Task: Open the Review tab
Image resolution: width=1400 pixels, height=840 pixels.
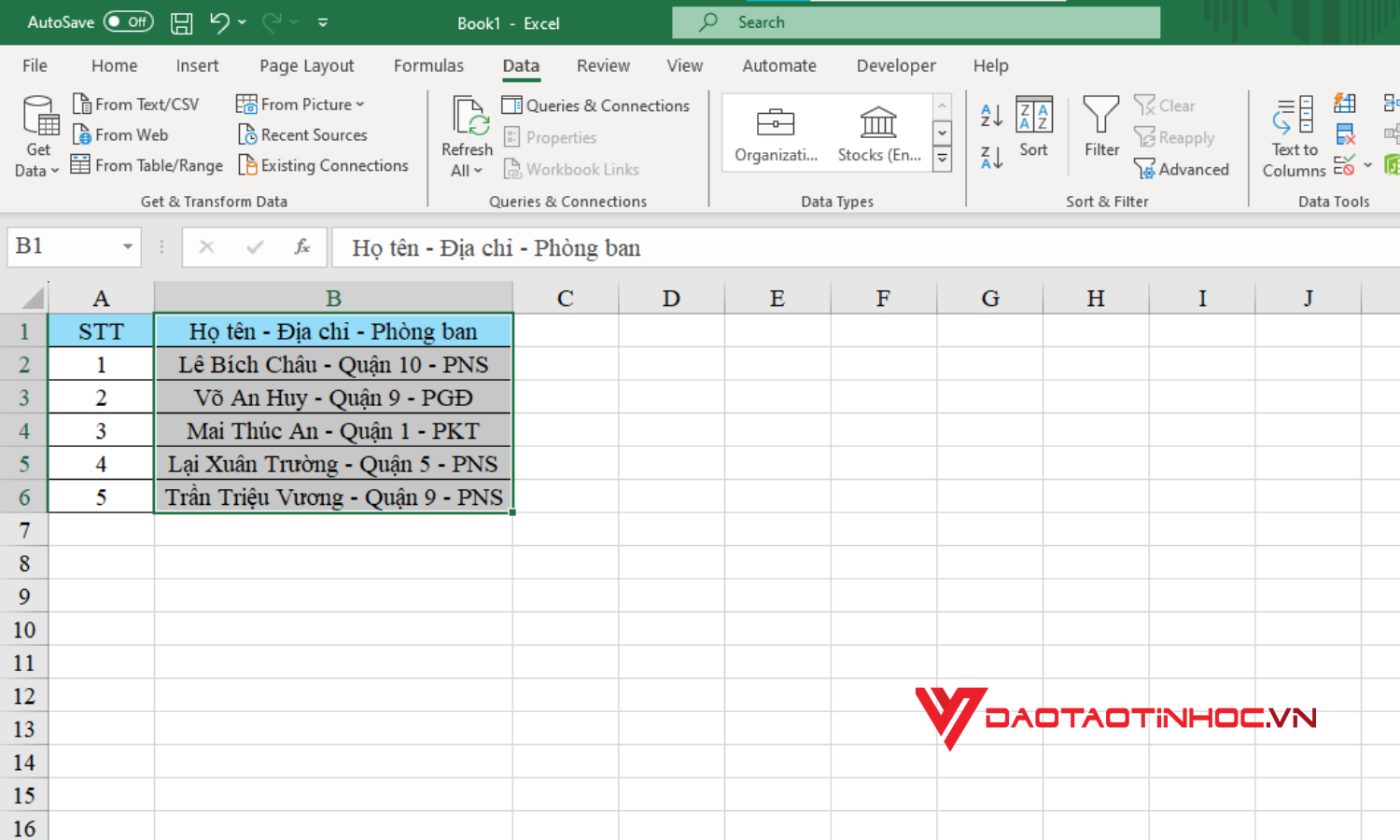Action: pos(603,65)
